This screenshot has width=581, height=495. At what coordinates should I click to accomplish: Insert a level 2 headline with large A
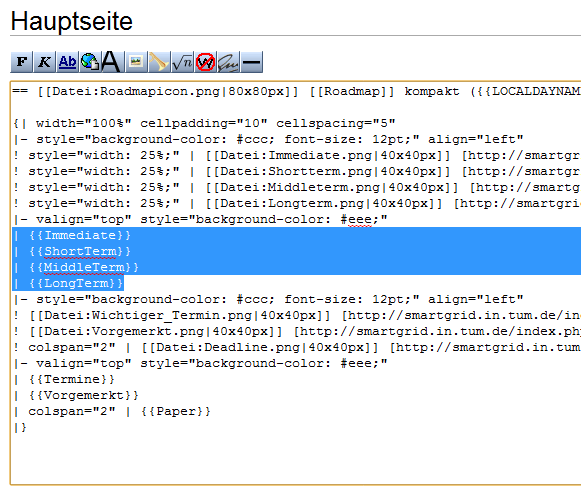pyautogui.click(x=112, y=62)
